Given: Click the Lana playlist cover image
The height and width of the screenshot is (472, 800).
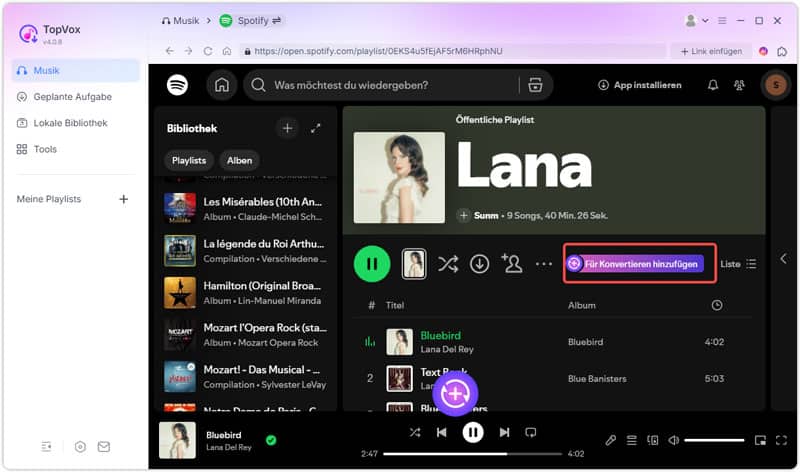Looking at the screenshot, I should 399,178.
